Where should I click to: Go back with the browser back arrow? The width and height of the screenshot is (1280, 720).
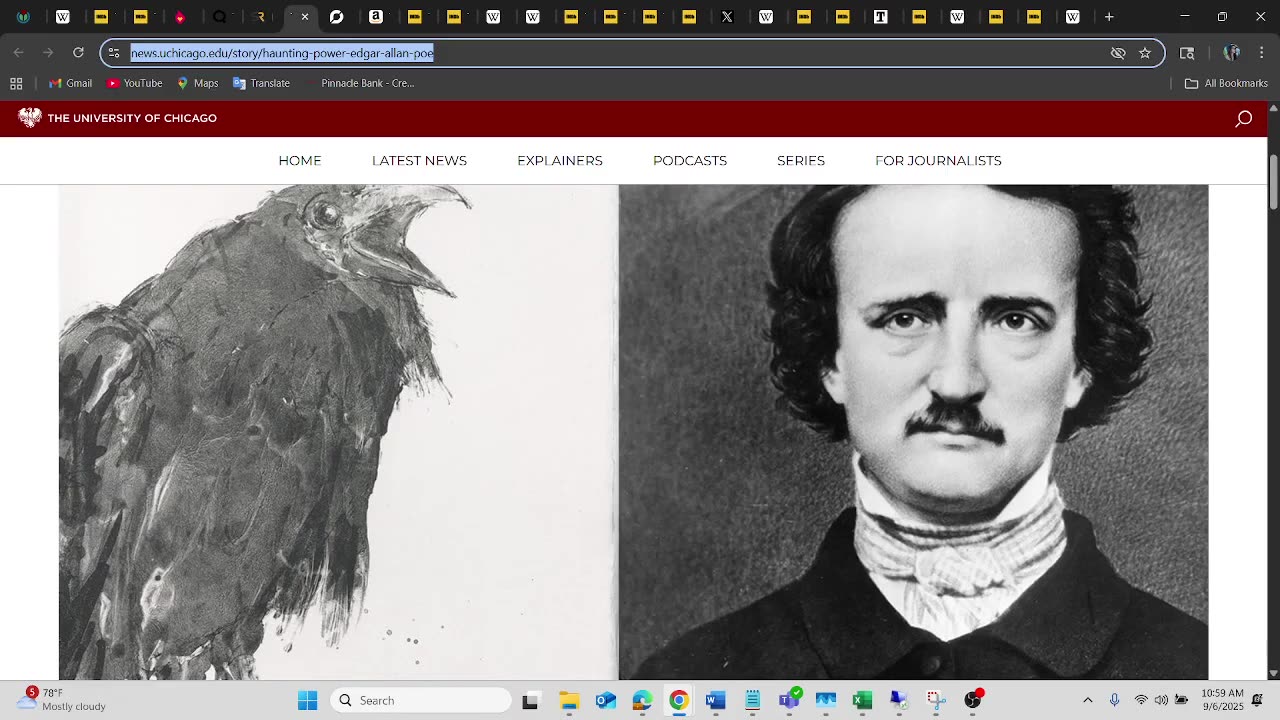pos(19,53)
